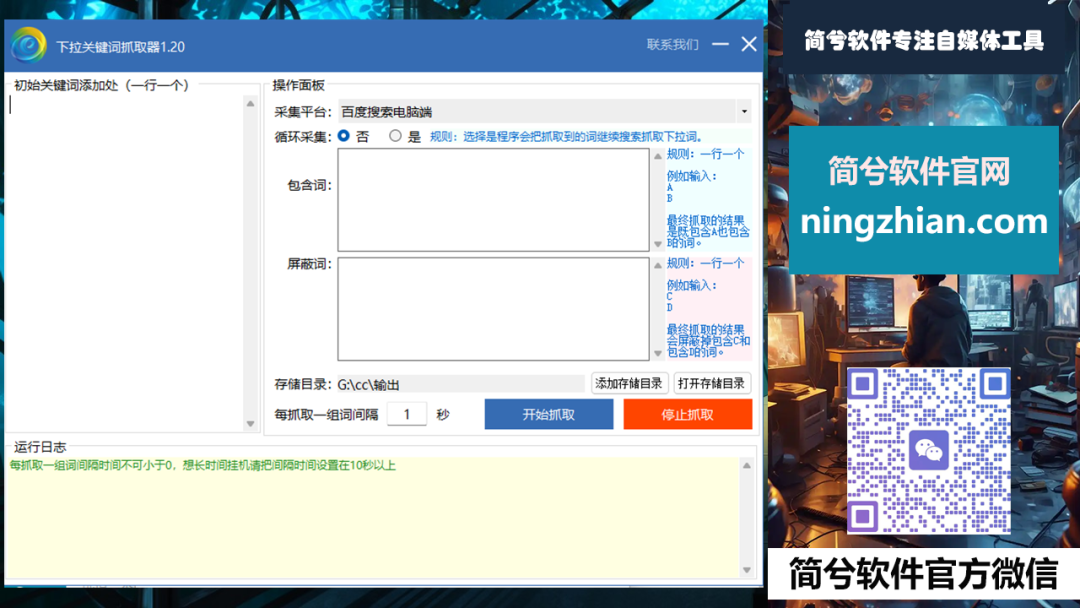Click the app logo in the title bar
Screen dimensions: 1080x608
tap(29, 45)
